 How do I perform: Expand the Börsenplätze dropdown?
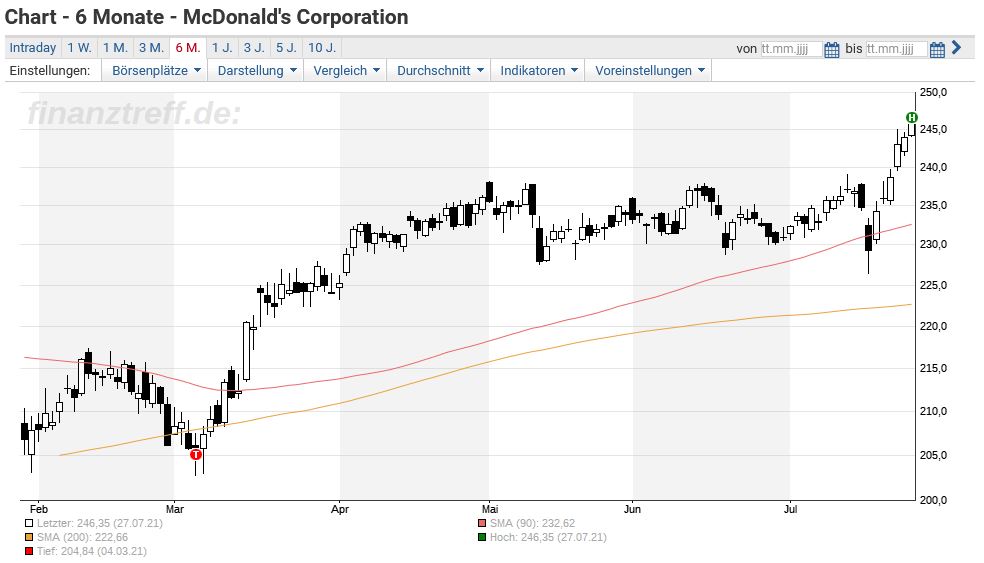[x=156, y=70]
